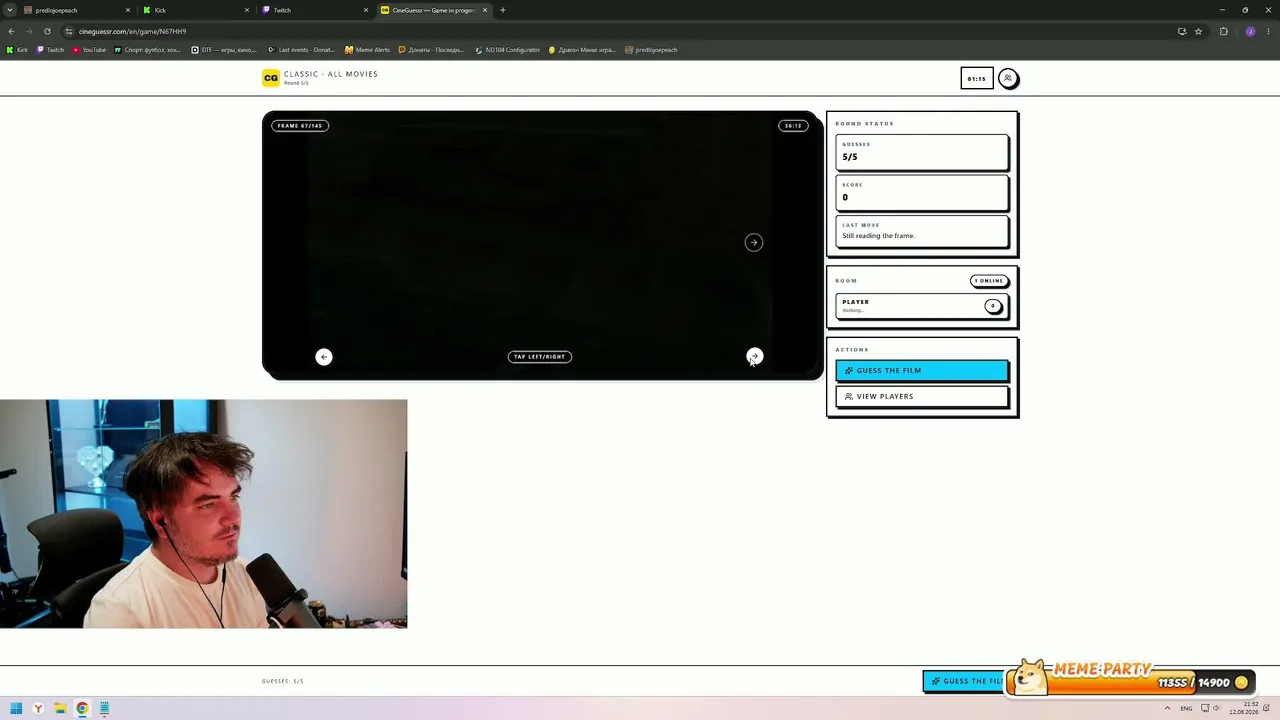Close the Kick browser tab
This screenshot has height=720, width=1280.
coord(247,10)
